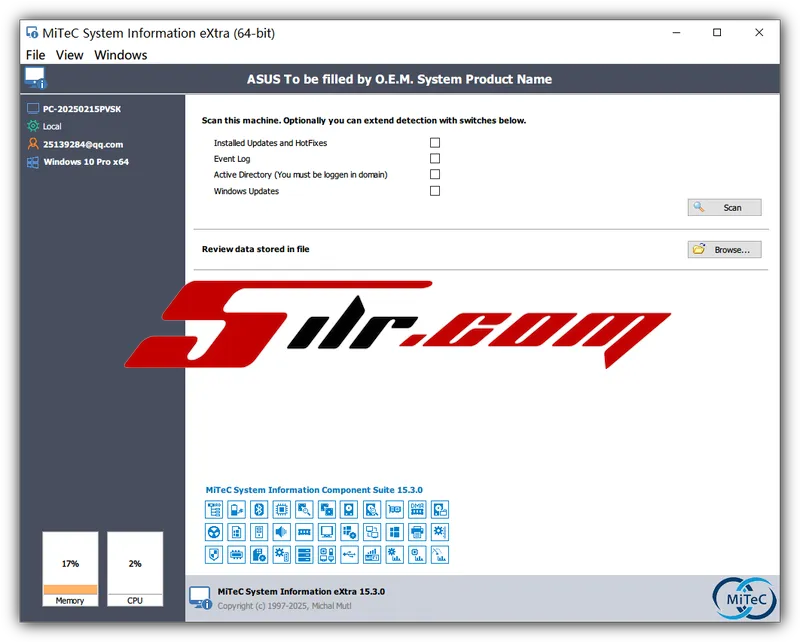Click the synced network computers icon
This screenshot has height=642, width=800.
click(372, 532)
